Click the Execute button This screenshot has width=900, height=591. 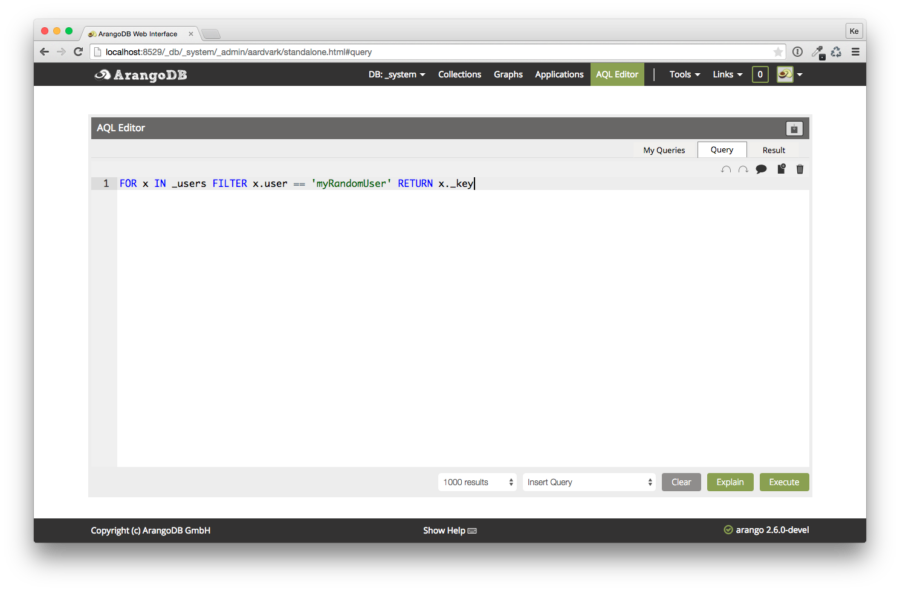click(x=784, y=482)
